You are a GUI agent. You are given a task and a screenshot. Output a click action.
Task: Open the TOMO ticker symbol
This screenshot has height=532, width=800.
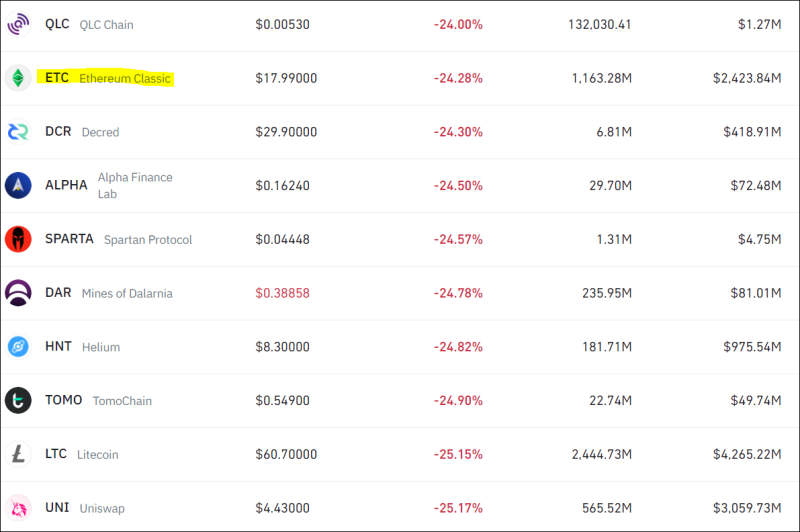click(64, 400)
